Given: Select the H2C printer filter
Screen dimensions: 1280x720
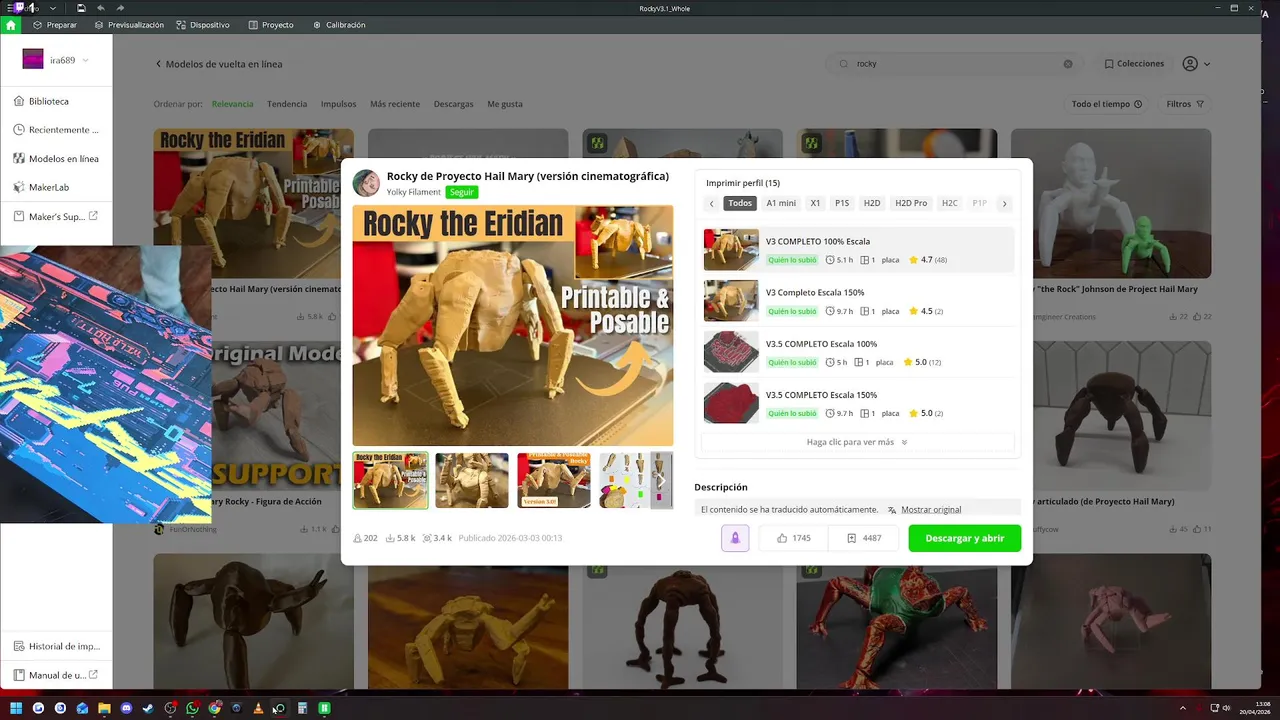Looking at the screenshot, I should coord(949,203).
